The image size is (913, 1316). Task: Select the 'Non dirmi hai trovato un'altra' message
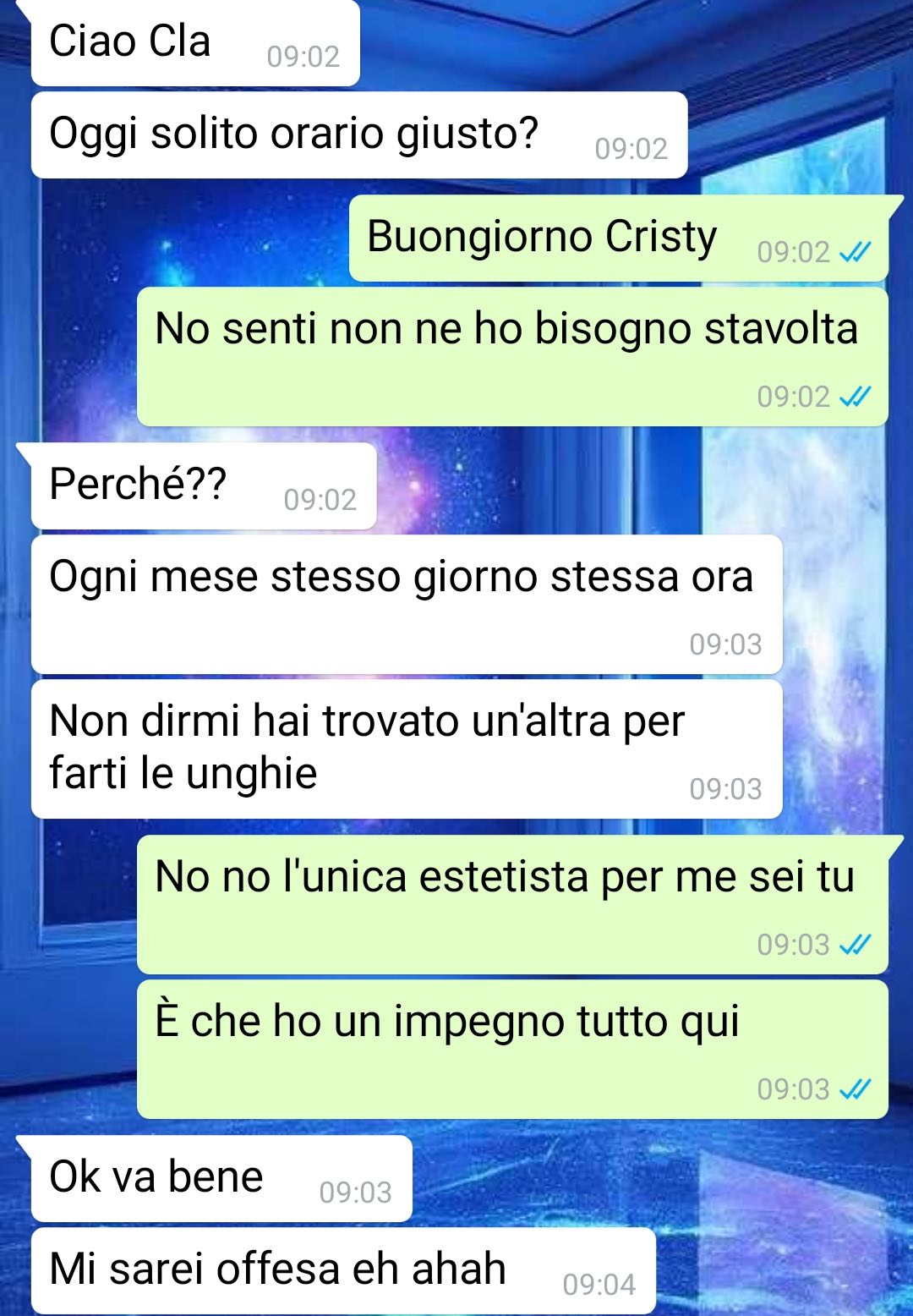click(407, 748)
